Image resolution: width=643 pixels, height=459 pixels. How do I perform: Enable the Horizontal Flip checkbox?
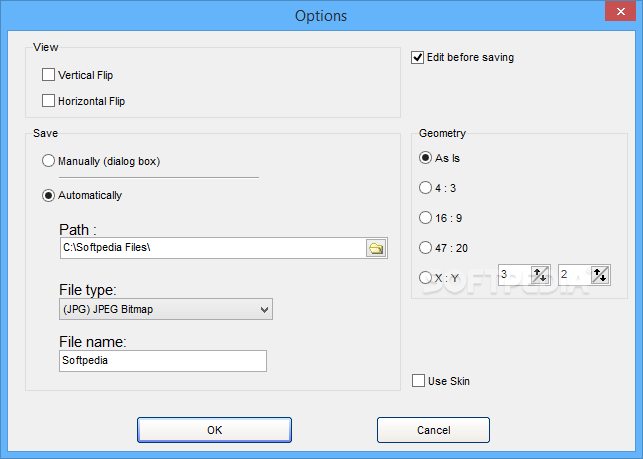(x=48, y=101)
